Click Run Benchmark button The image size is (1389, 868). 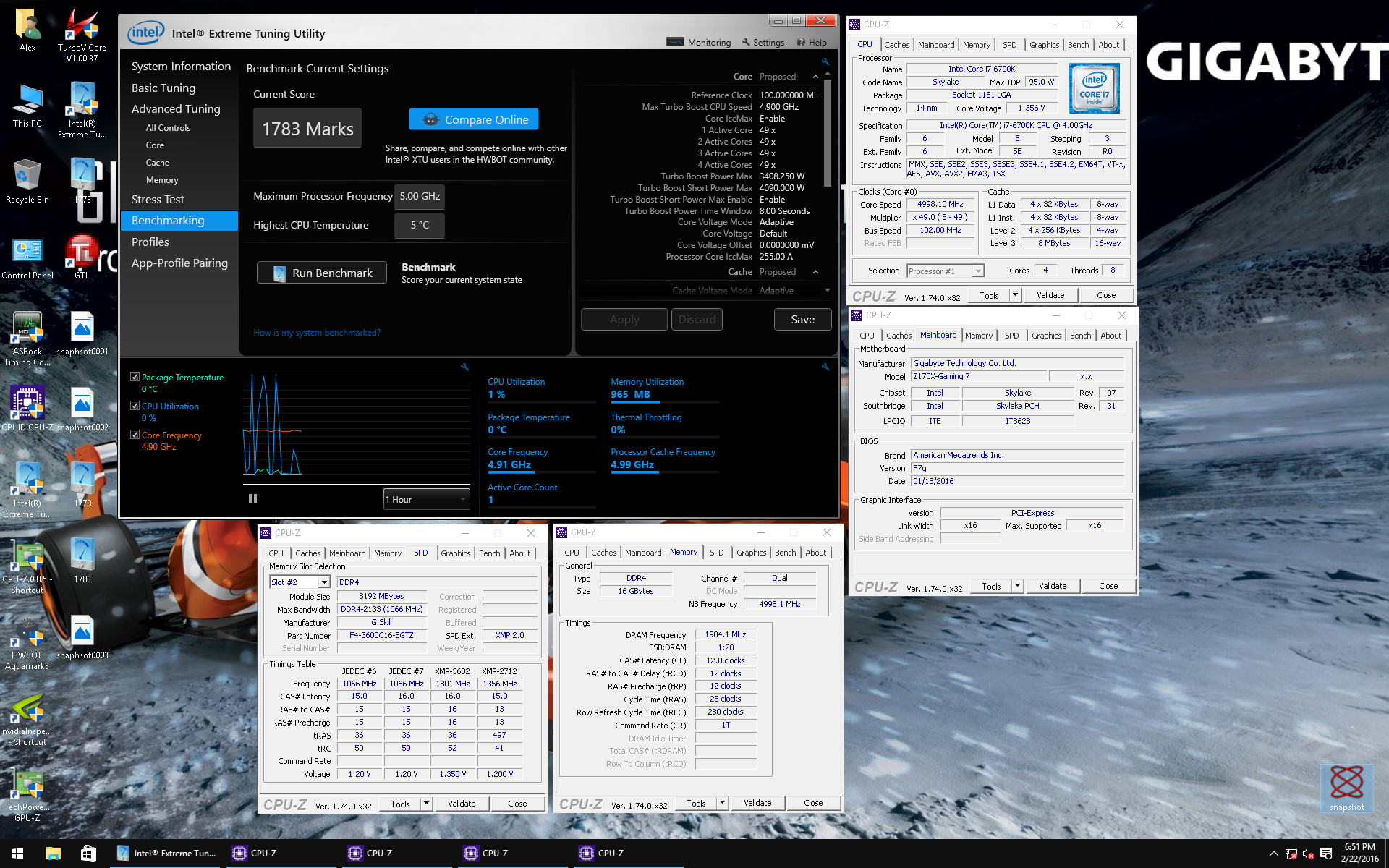click(322, 273)
